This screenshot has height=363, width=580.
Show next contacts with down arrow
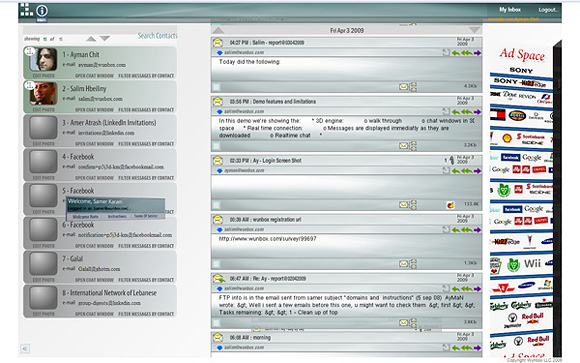coord(105,38)
